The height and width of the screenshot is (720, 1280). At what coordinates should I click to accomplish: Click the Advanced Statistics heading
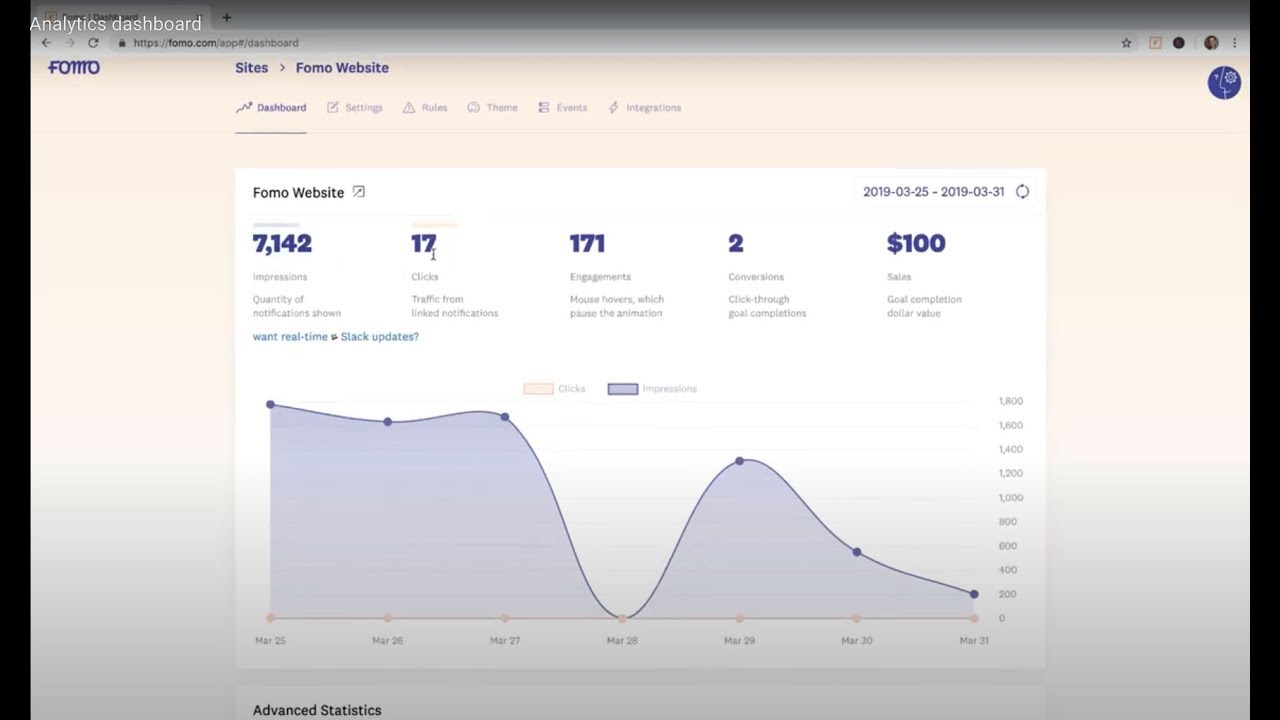coord(317,710)
